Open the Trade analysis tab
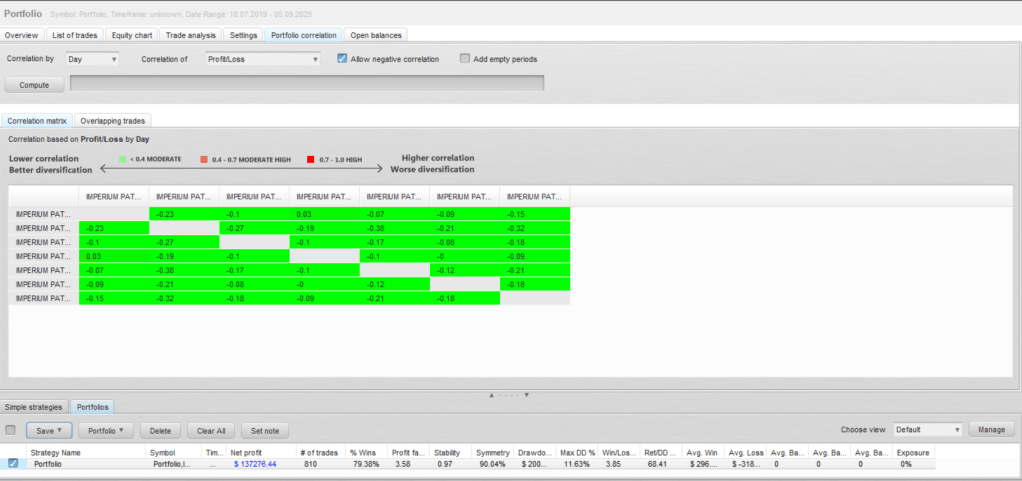Viewport: 1022px width, 481px height. 190,35
